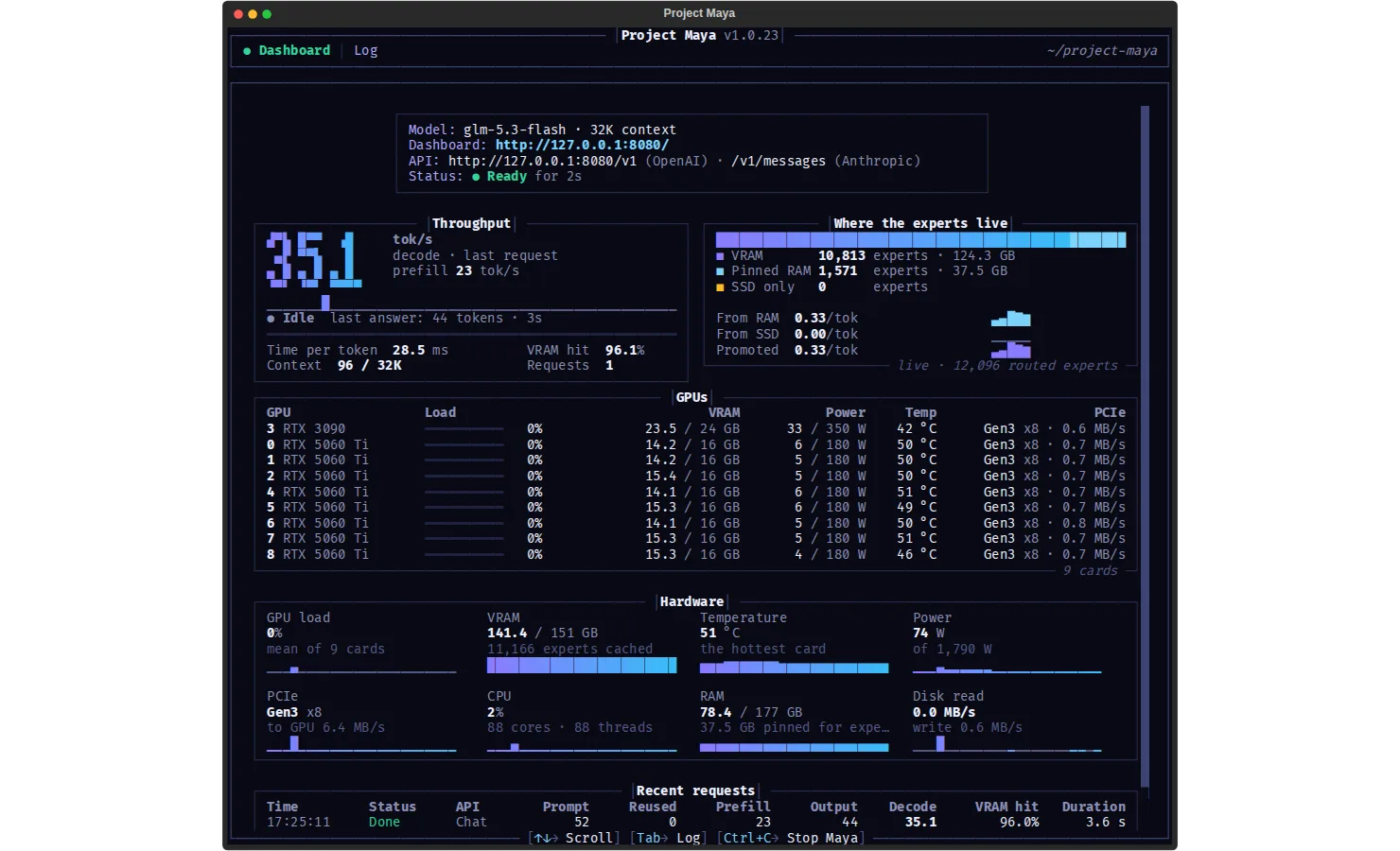Click the Done status in recent requests

pos(384,822)
